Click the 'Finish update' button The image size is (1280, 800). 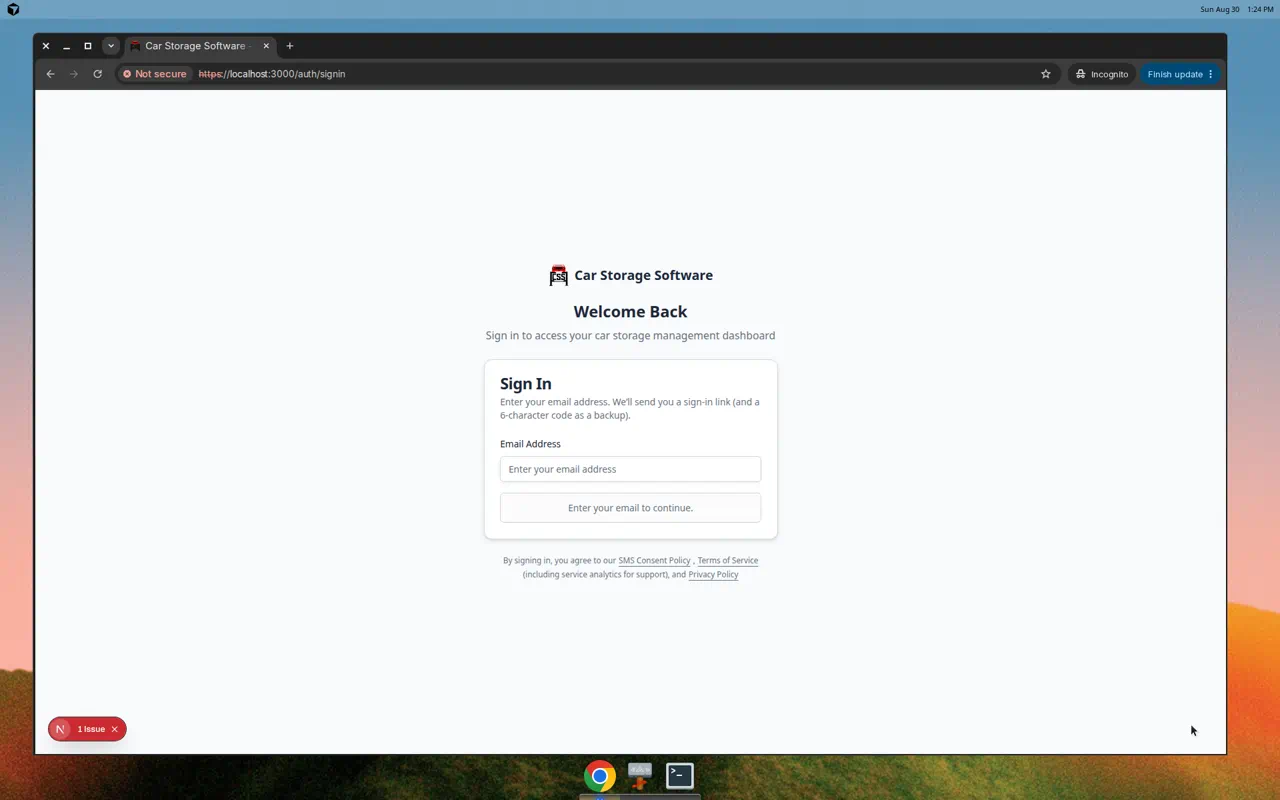click(x=1181, y=74)
